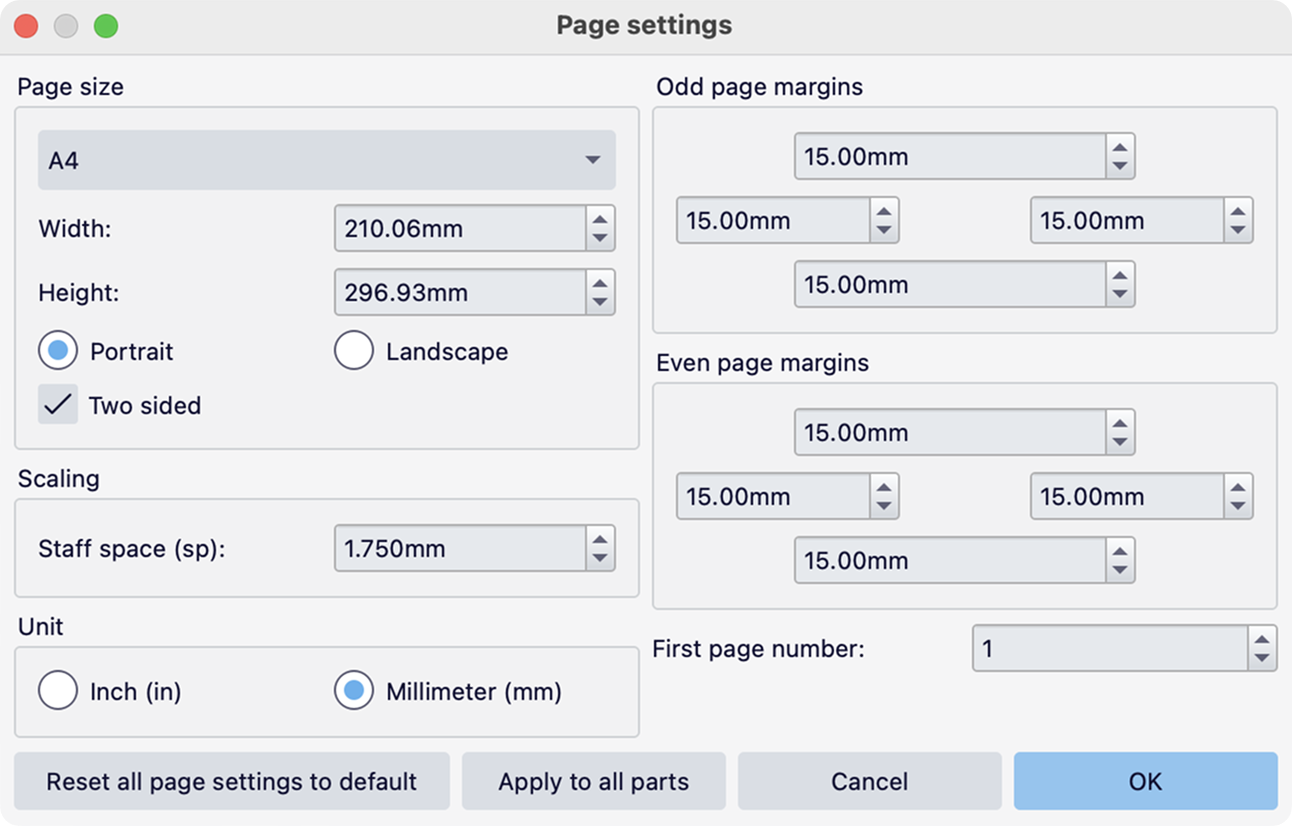Viewport: 1292px width, 826px height.
Task: Increase the page Width using up arrow
Action: [x=600, y=220]
